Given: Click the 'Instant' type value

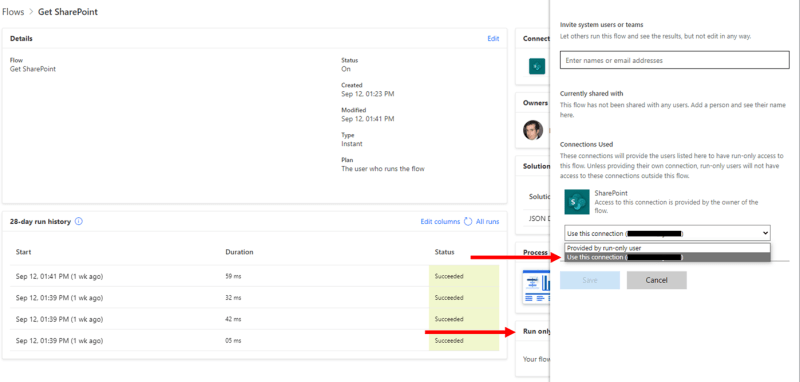Looking at the screenshot, I should coord(352,144).
